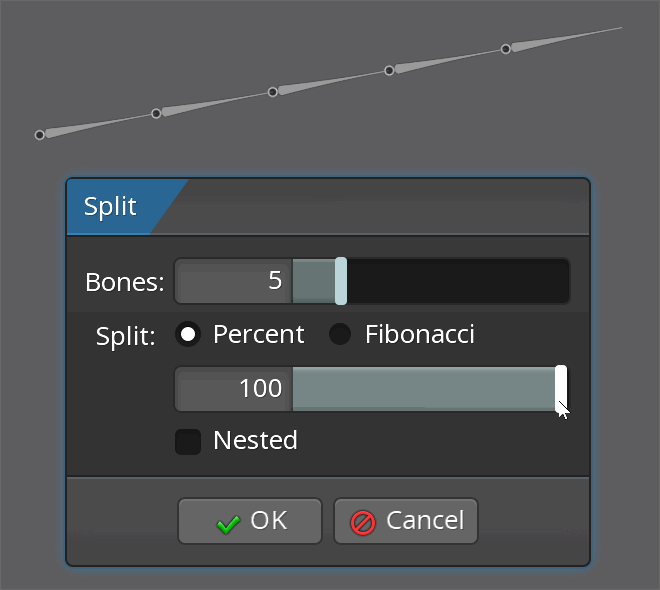
Task: Choose the Fibonacci split mode
Action: click(341, 334)
